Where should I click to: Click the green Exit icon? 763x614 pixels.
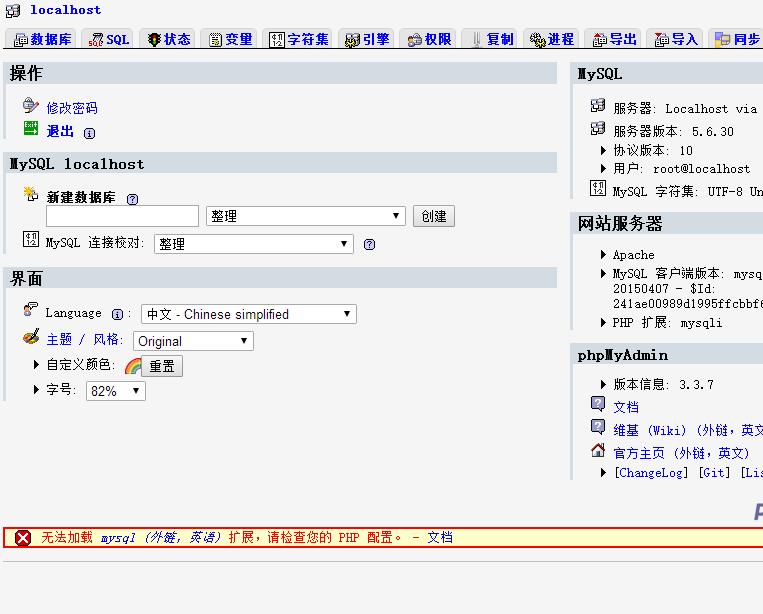point(31,128)
